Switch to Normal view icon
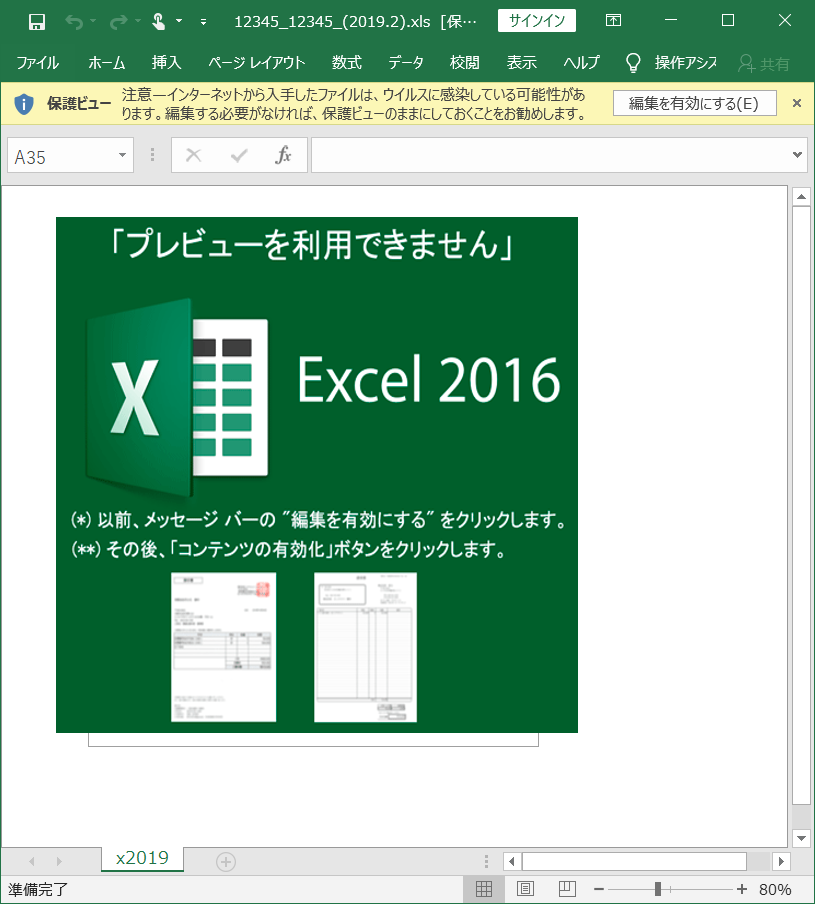Screen dimensions: 815x904 click(x=484, y=889)
